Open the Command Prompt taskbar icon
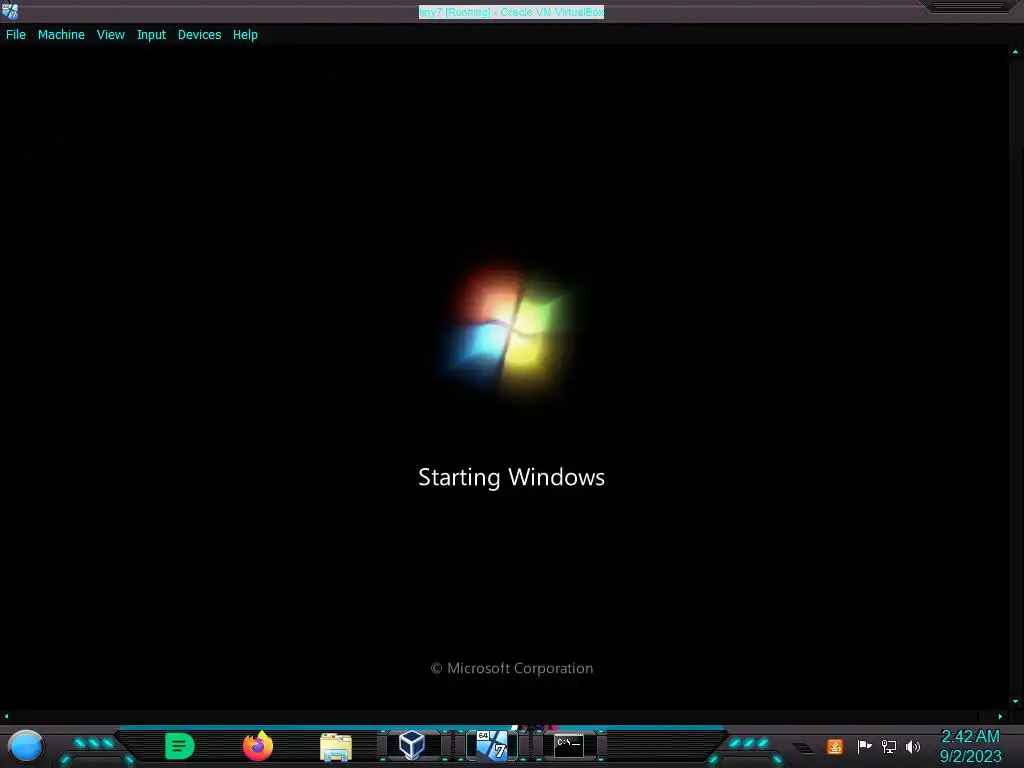Viewport: 1024px width, 768px height. [x=569, y=746]
